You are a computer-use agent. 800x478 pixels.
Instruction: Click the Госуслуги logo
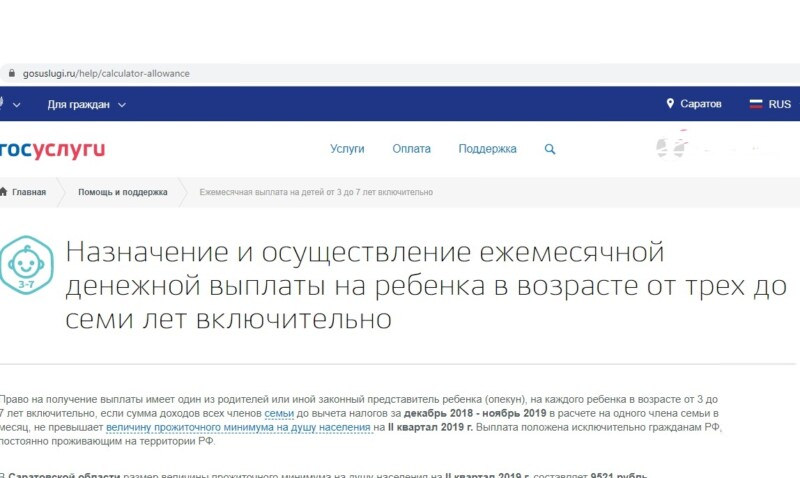[52, 149]
